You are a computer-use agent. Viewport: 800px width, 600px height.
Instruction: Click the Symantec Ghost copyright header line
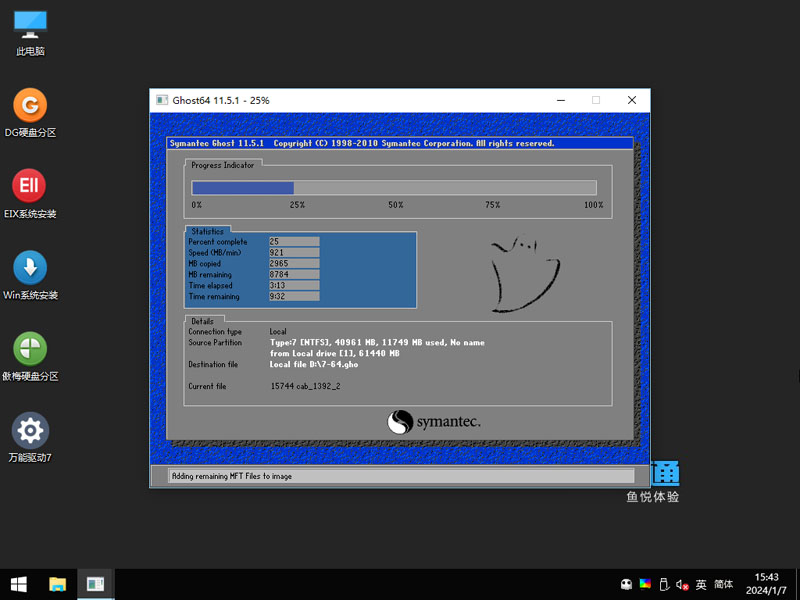(x=362, y=143)
